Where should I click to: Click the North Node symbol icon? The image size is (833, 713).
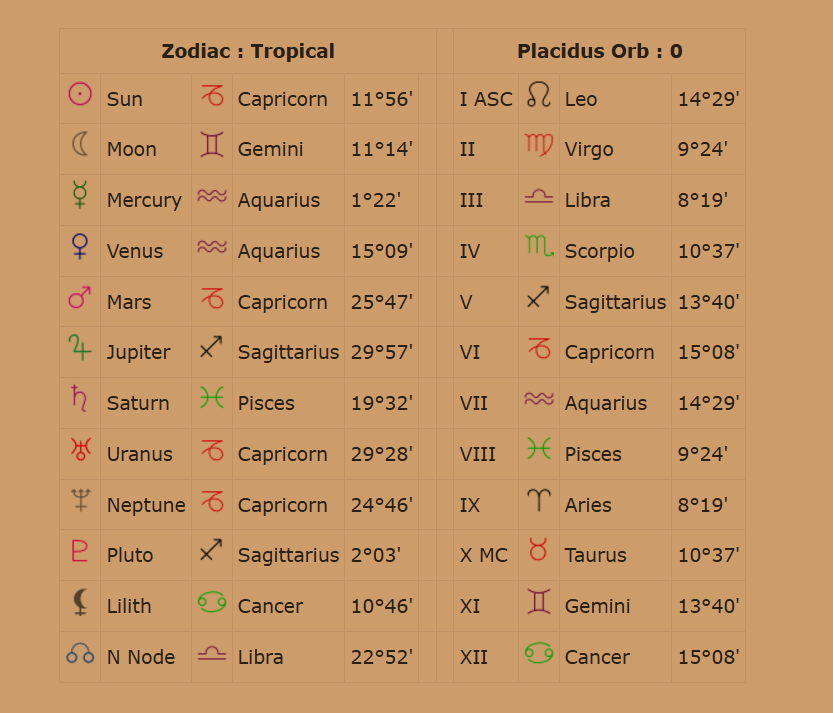click(80, 653)
